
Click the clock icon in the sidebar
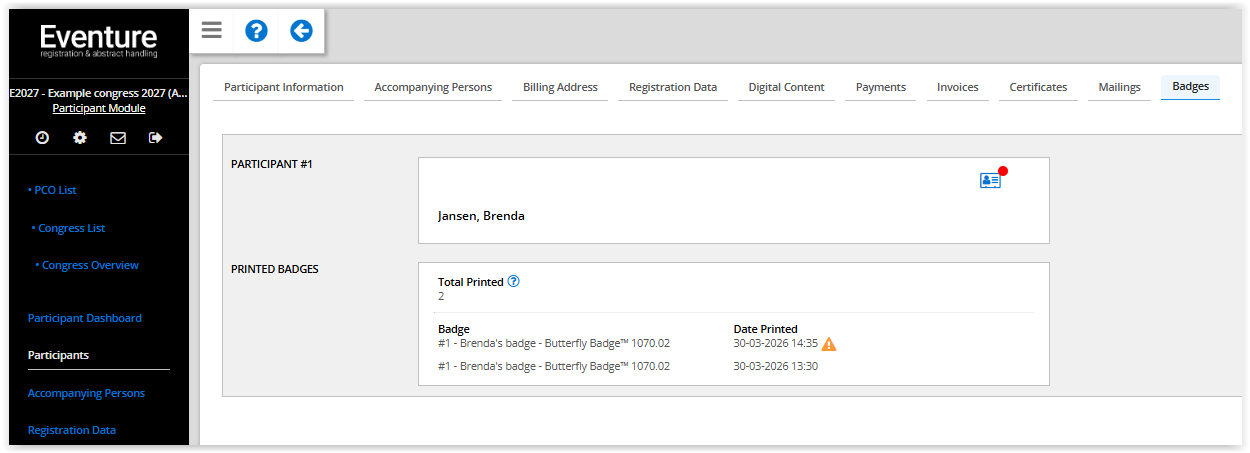tap(42, 138)
